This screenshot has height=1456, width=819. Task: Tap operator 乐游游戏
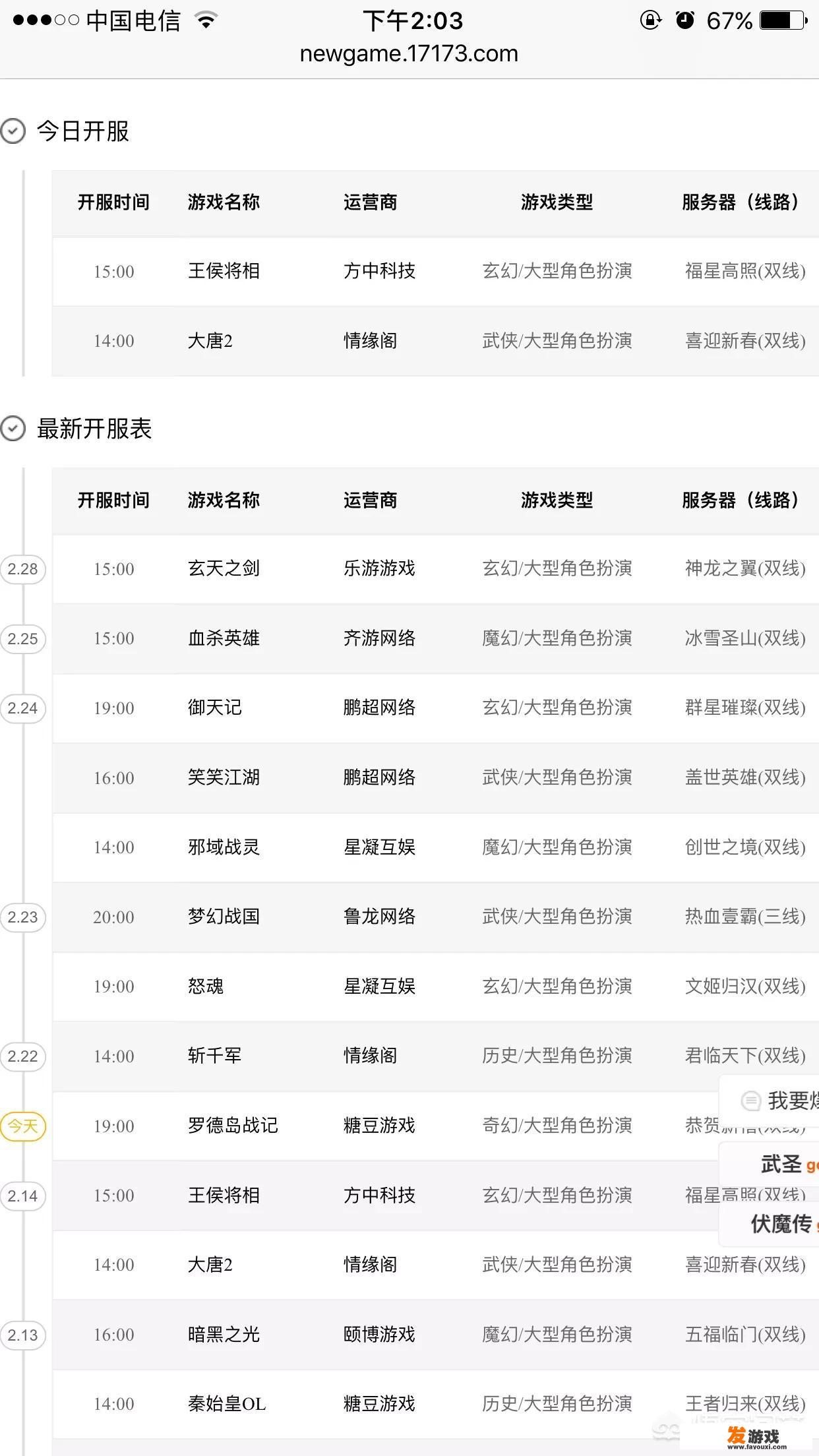(x=379, y=568)
